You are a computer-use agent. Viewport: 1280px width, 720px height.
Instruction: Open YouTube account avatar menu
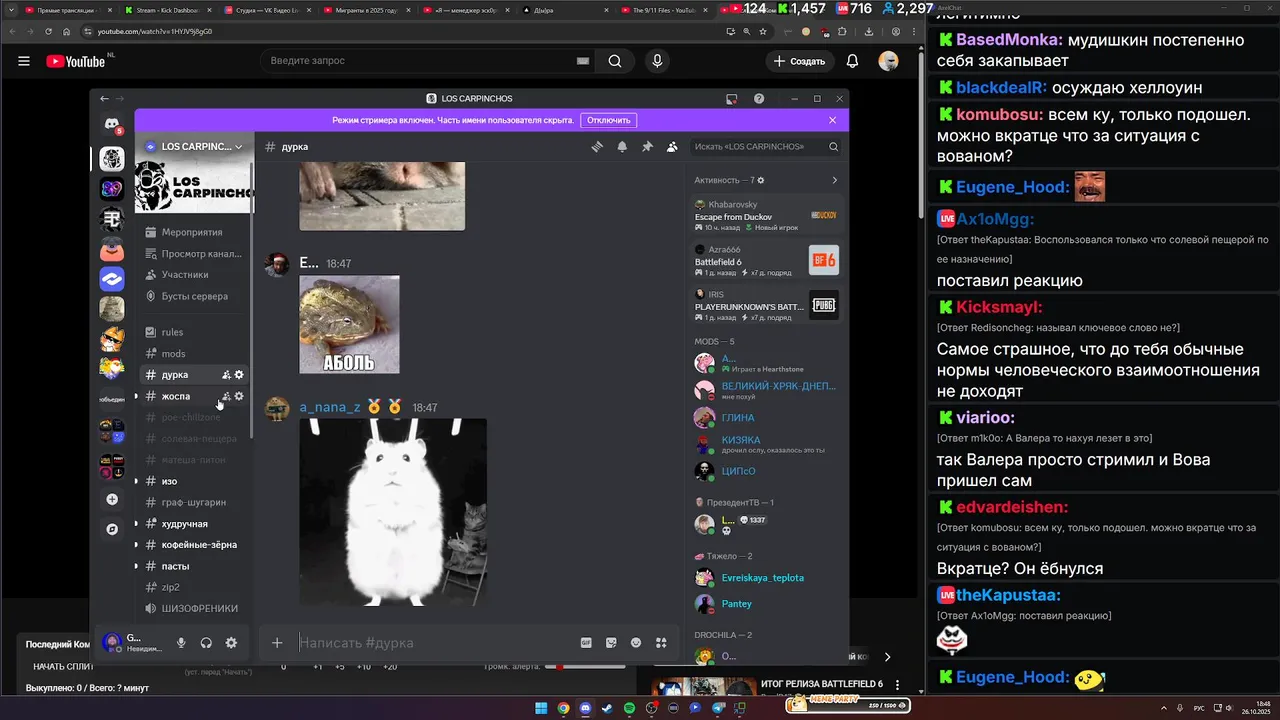click(x=888, y=61)
